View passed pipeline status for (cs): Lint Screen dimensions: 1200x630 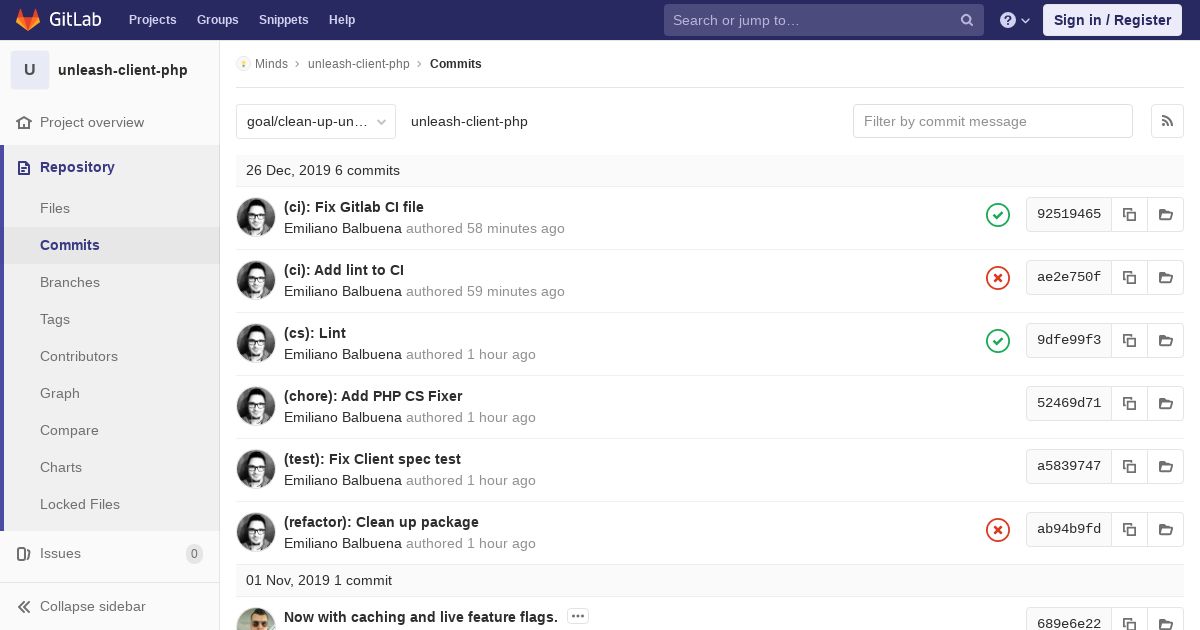(998, 340)
